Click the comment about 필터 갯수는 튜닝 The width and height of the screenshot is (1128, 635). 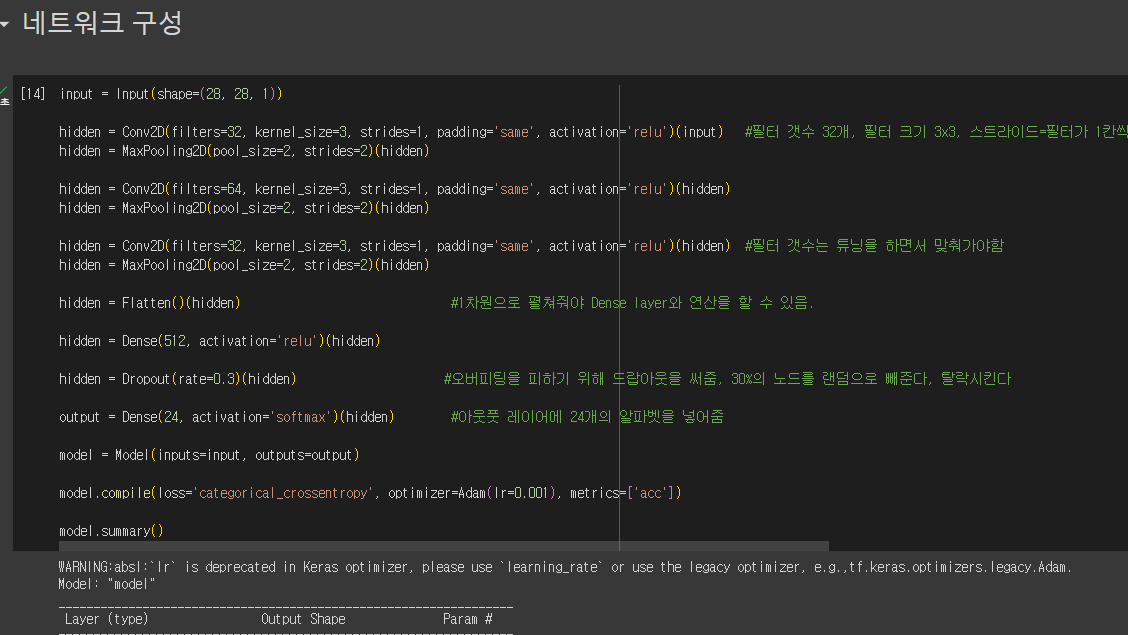(x=874, y=246)
